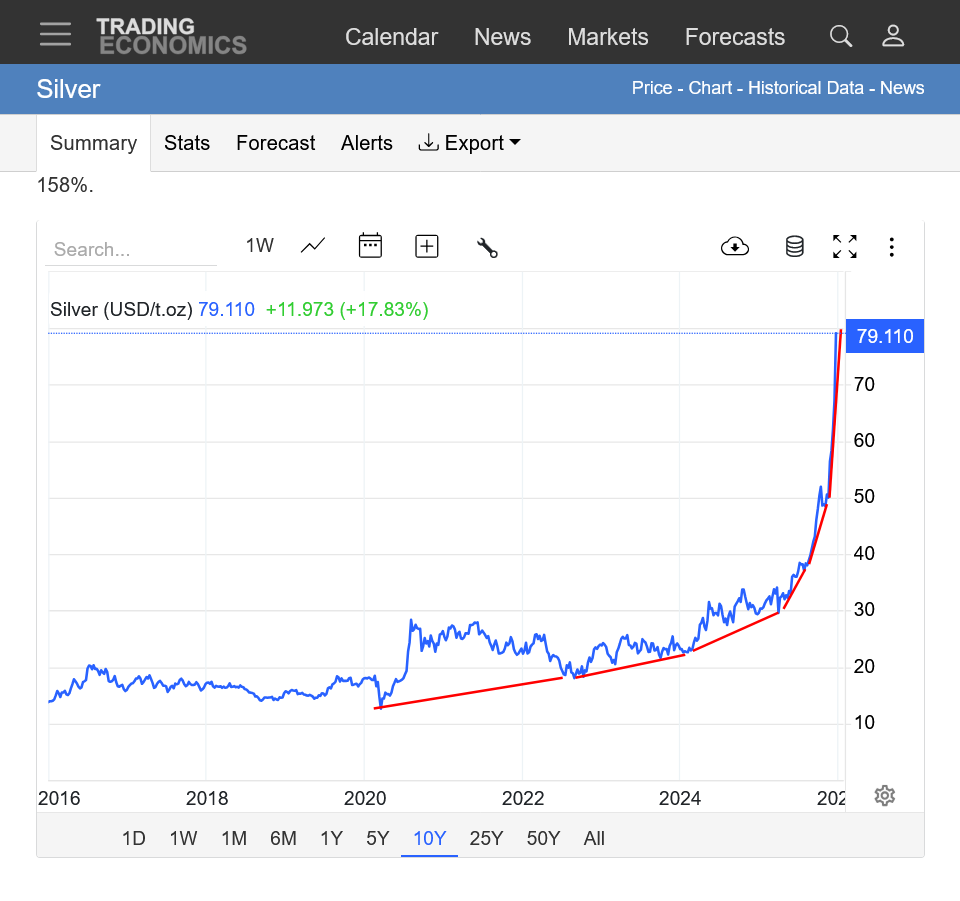Click the chart Search input field

click(132, 250)
